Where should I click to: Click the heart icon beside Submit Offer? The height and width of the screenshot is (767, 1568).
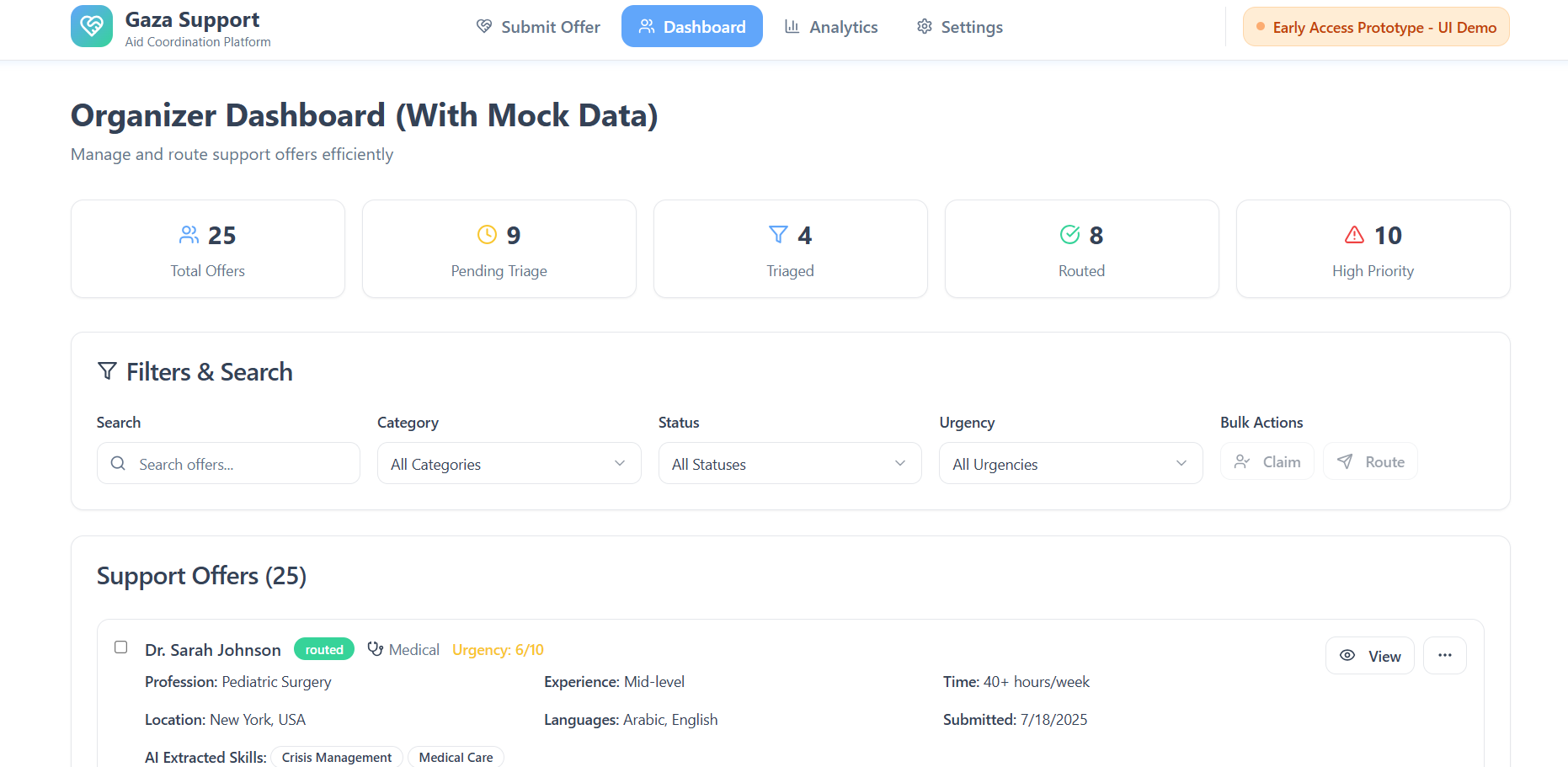coord(484,26)
